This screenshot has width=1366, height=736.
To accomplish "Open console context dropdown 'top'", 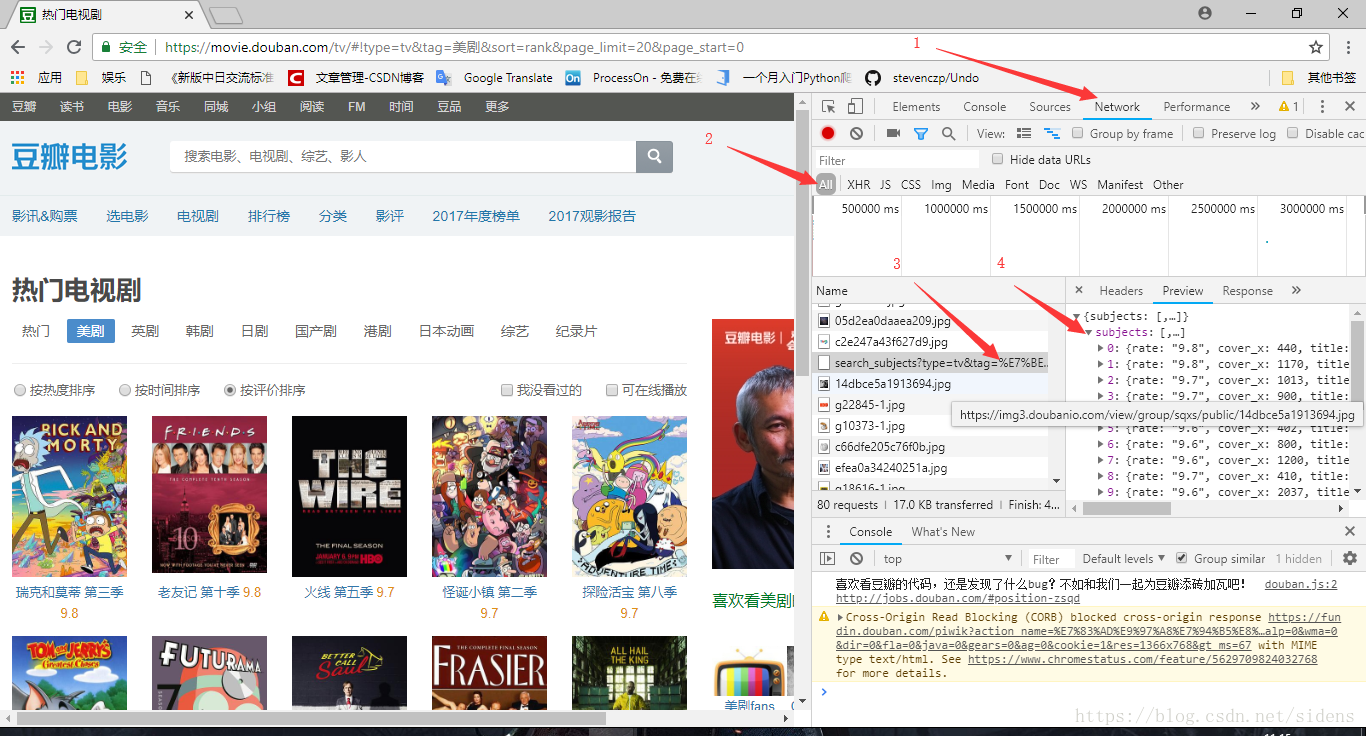I will (x=948, y=559).
